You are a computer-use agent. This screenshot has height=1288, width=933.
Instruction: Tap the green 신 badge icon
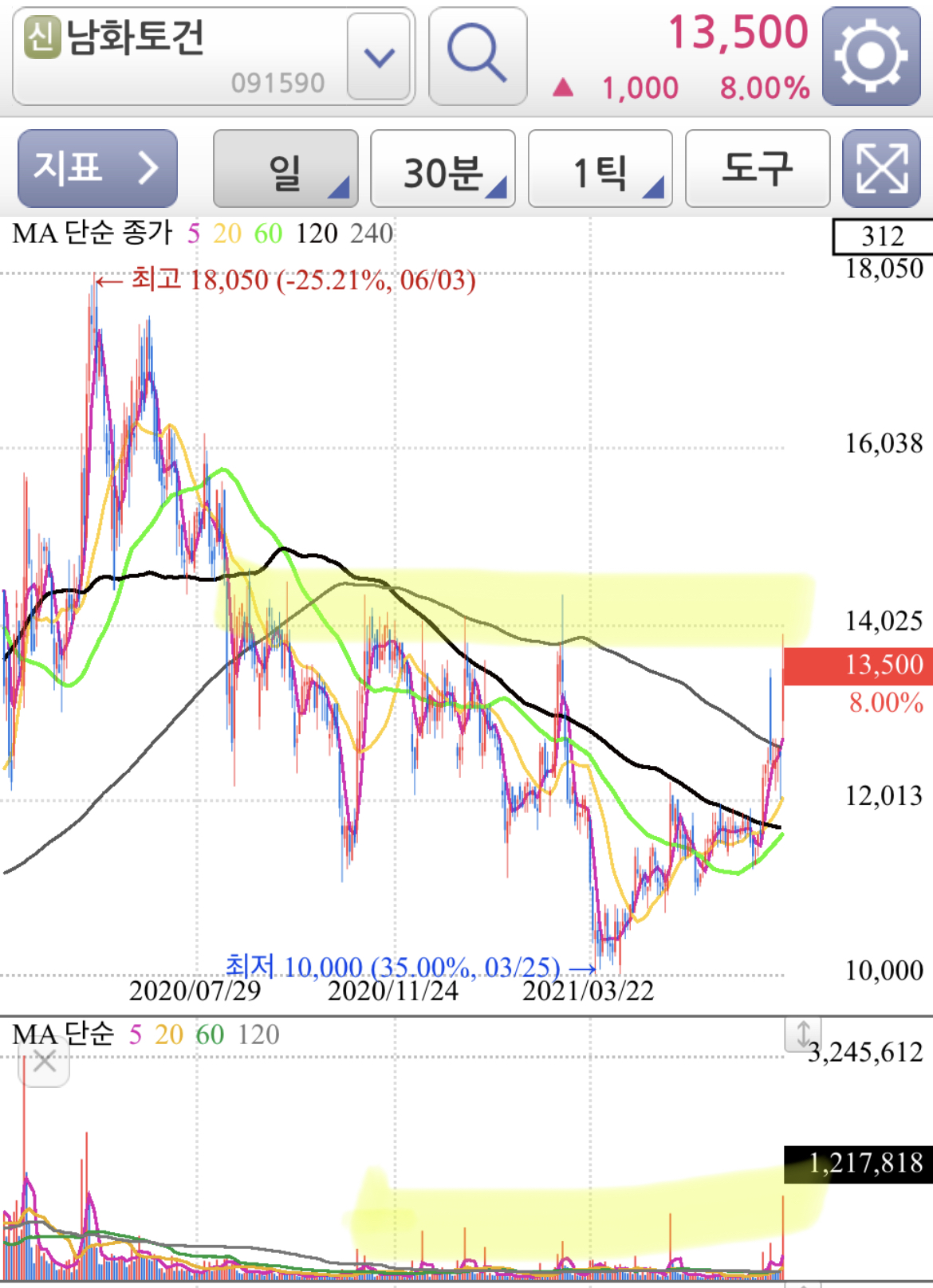click(x=42, y=37)
